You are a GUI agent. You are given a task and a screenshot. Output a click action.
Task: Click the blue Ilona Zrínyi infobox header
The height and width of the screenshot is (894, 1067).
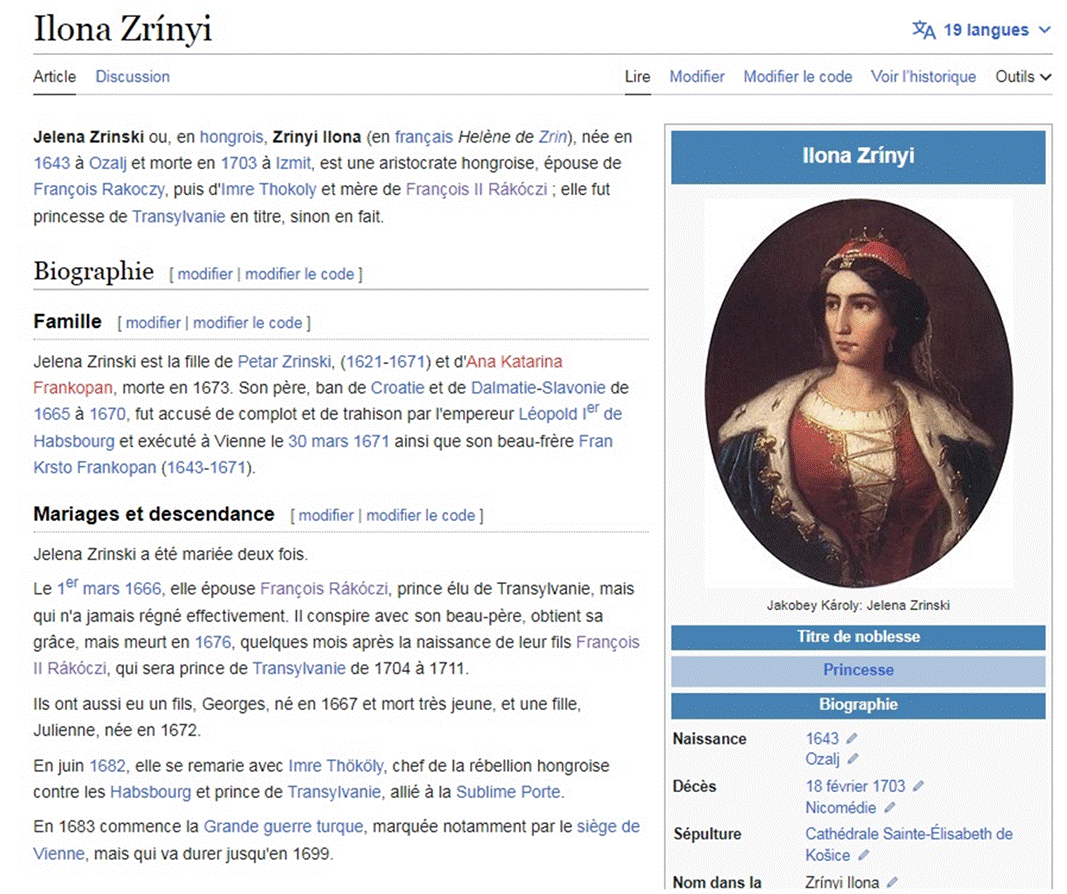tap(858, 156)
